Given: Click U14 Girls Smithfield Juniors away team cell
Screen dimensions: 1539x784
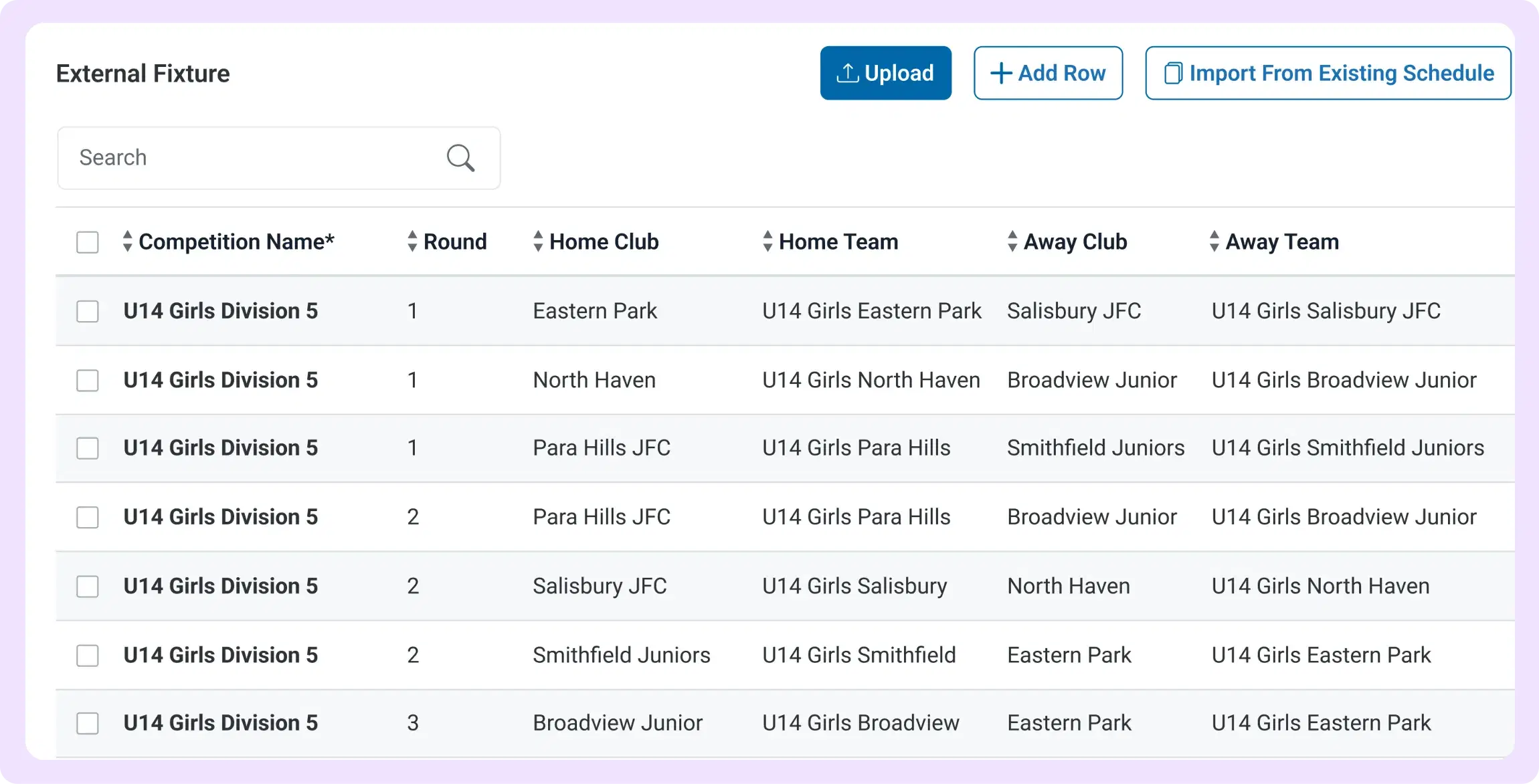Looking at the screenshot, I should [1348, 448].
